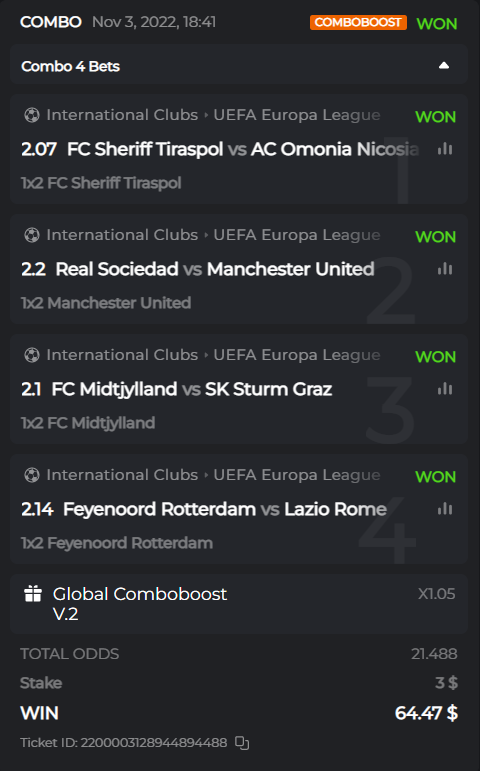Select International Clubs in third bet breadcrumb

click(122, 355)
